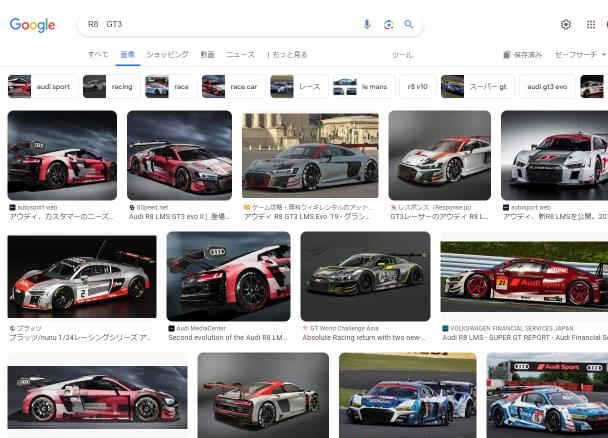Viewport: 608px width, 438px height.
Task: Open title 'Absolute Racing return with two new'
Action: click(364, 338)
